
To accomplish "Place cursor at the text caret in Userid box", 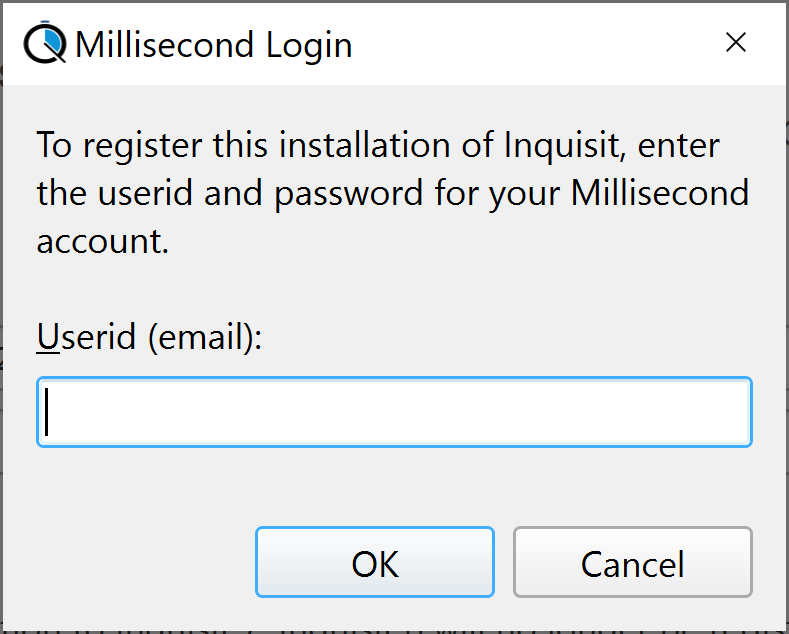I will 47,412.
